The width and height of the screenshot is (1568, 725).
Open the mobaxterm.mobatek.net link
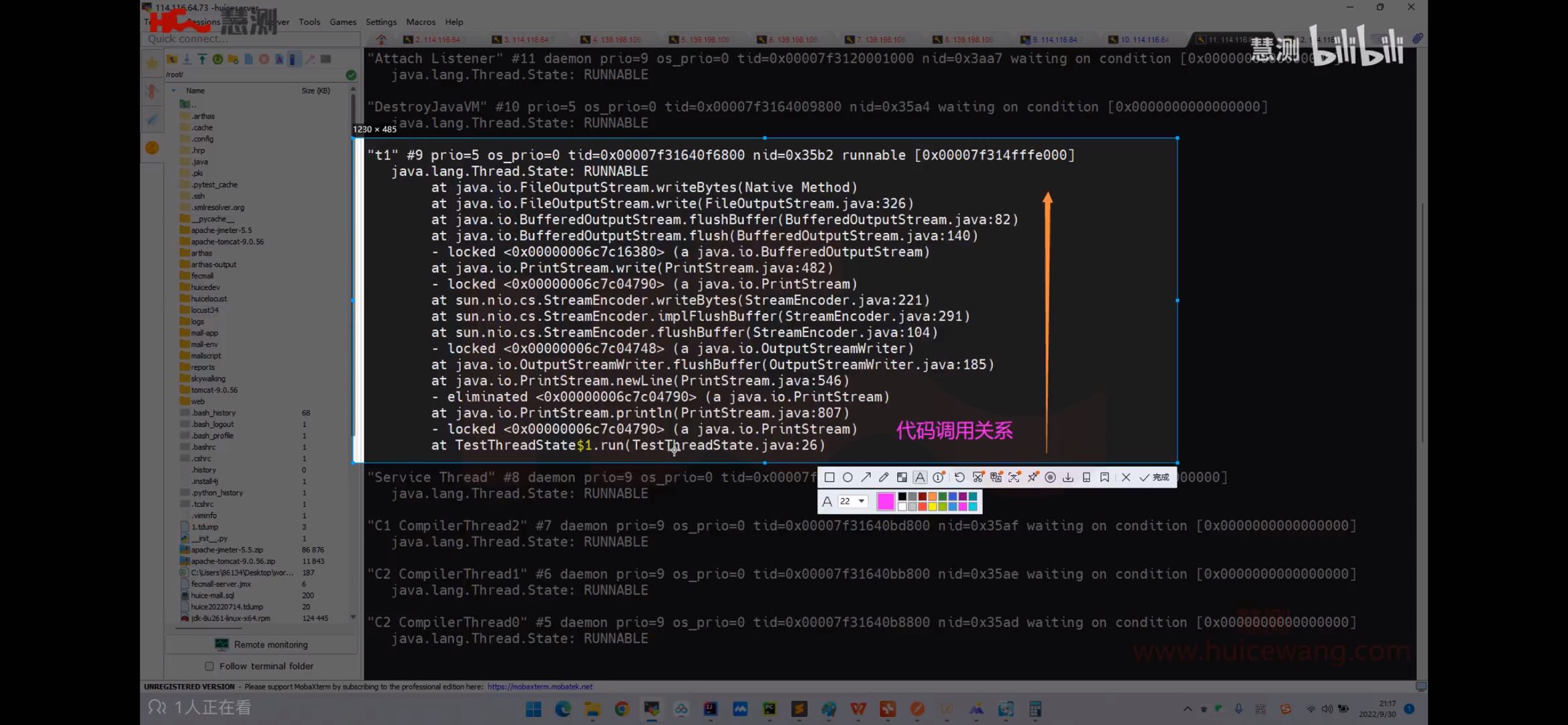pyautogui.click(x=539, y=687)
